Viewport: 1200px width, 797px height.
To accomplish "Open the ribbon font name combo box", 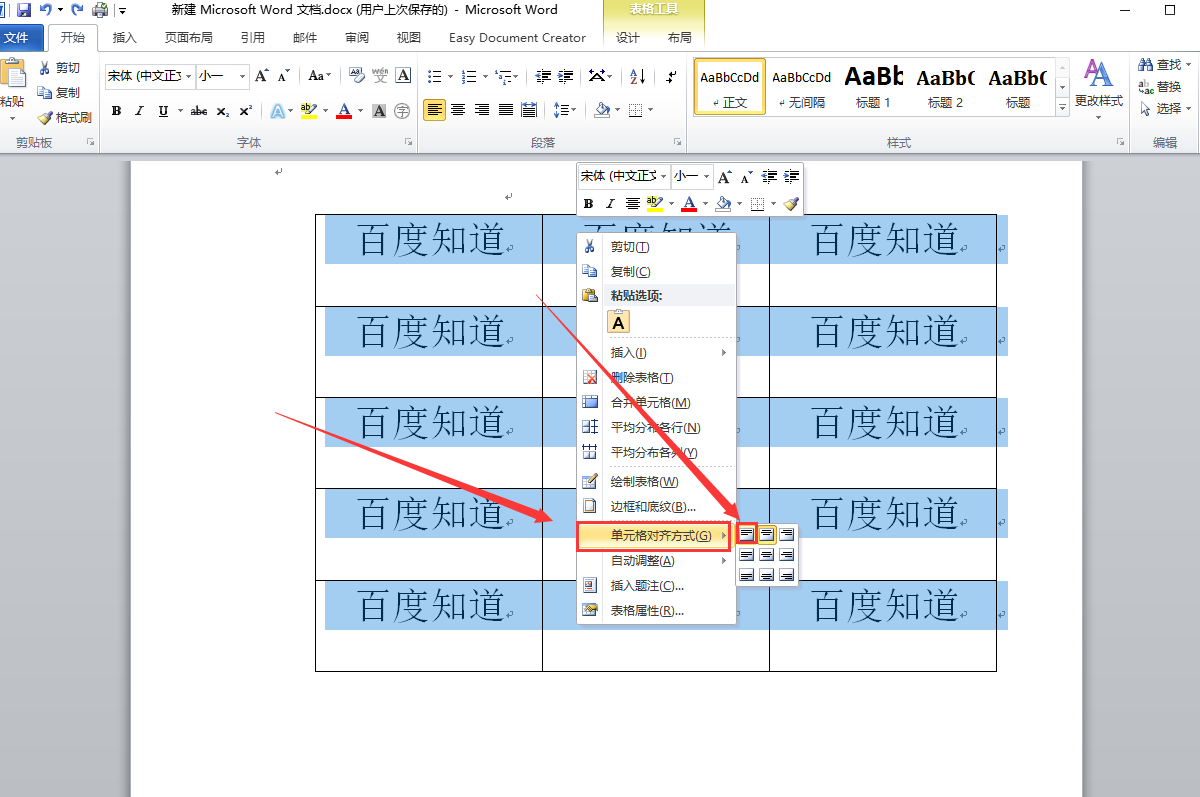I will pos(150,76).
